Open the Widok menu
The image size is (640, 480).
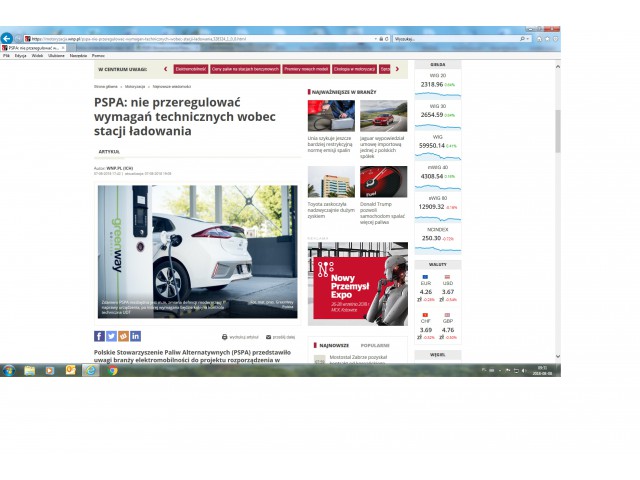point(37,55)
